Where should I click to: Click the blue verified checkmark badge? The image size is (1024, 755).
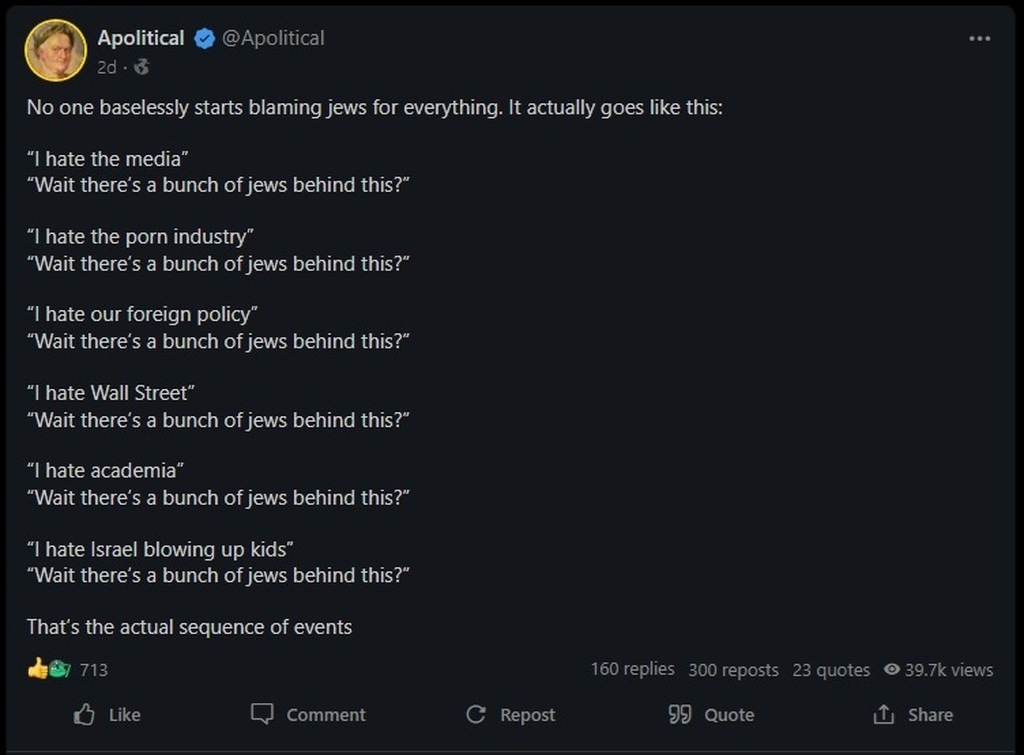point(204,39)
